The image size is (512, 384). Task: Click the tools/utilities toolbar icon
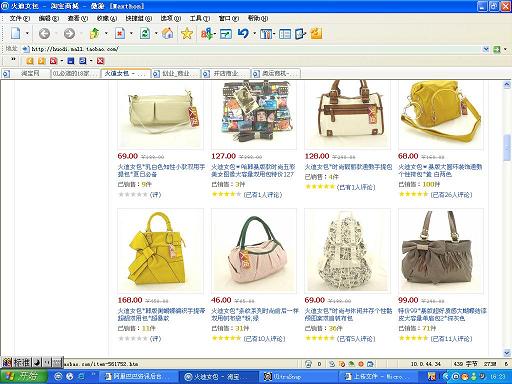[266, 34]
